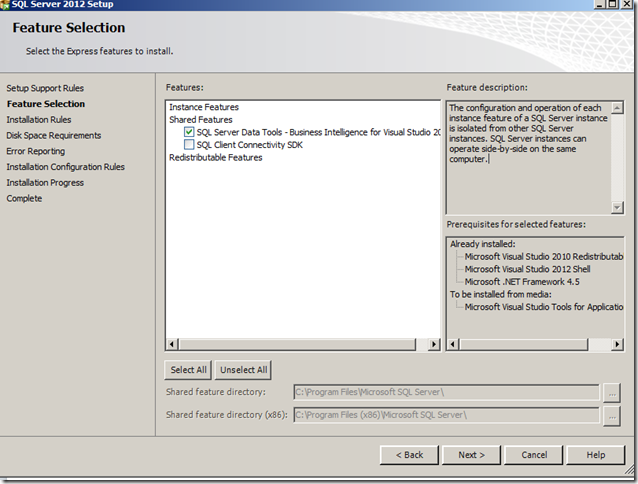Open Installation Rules step
The height and width of the screenshot is (484, 638).
tap(39, 120)
